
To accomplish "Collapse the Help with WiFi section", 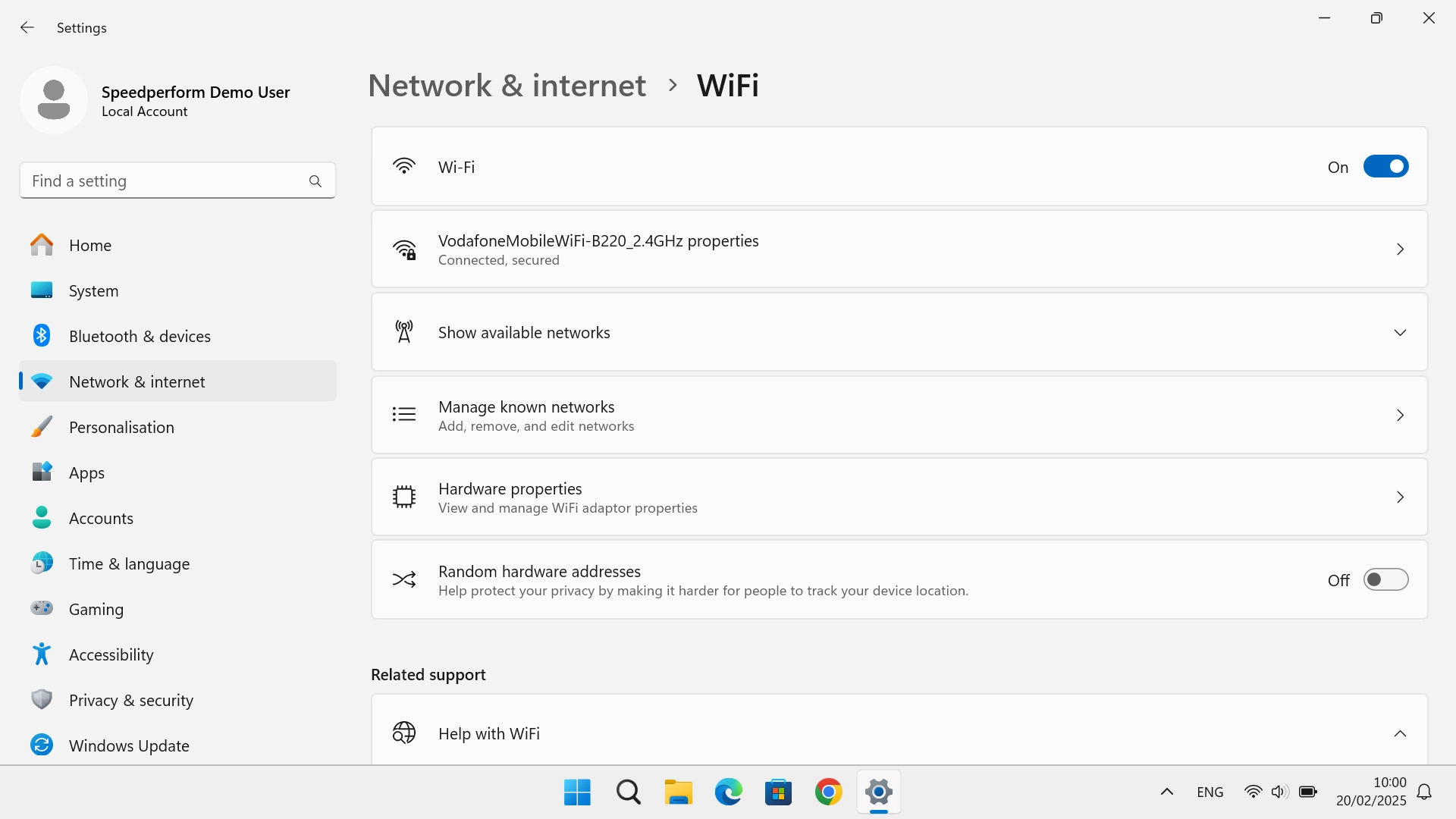I will 1400,733.
